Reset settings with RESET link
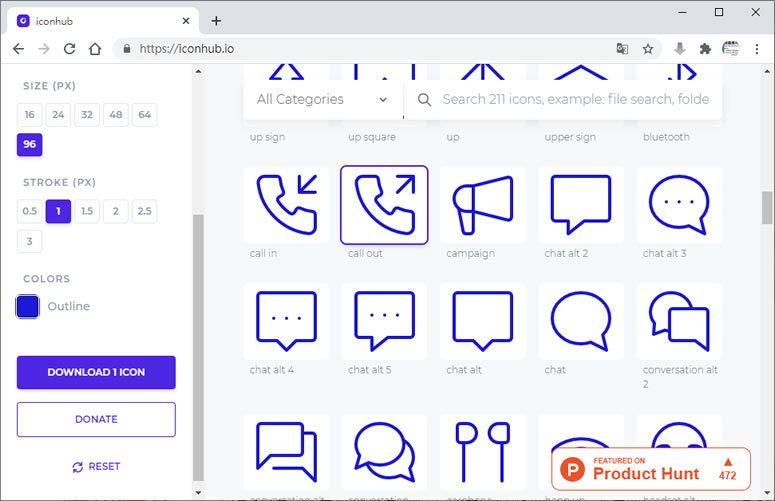 (x=96, y=466)
